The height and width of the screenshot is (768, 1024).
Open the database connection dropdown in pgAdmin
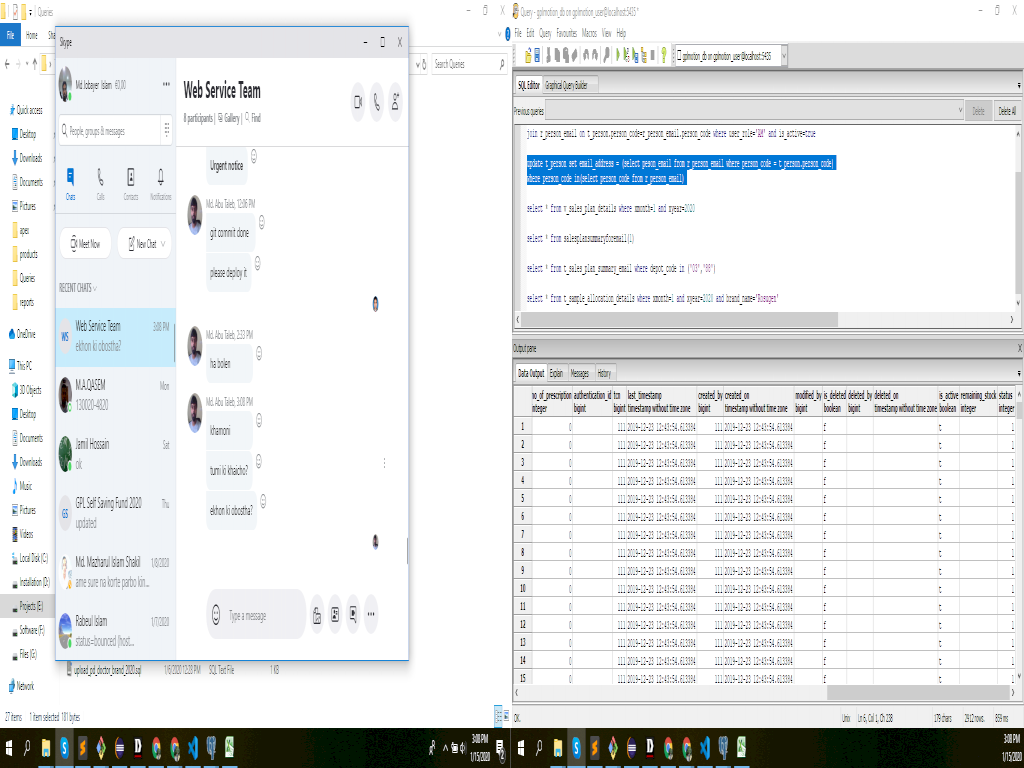click(x=784, y=56)
